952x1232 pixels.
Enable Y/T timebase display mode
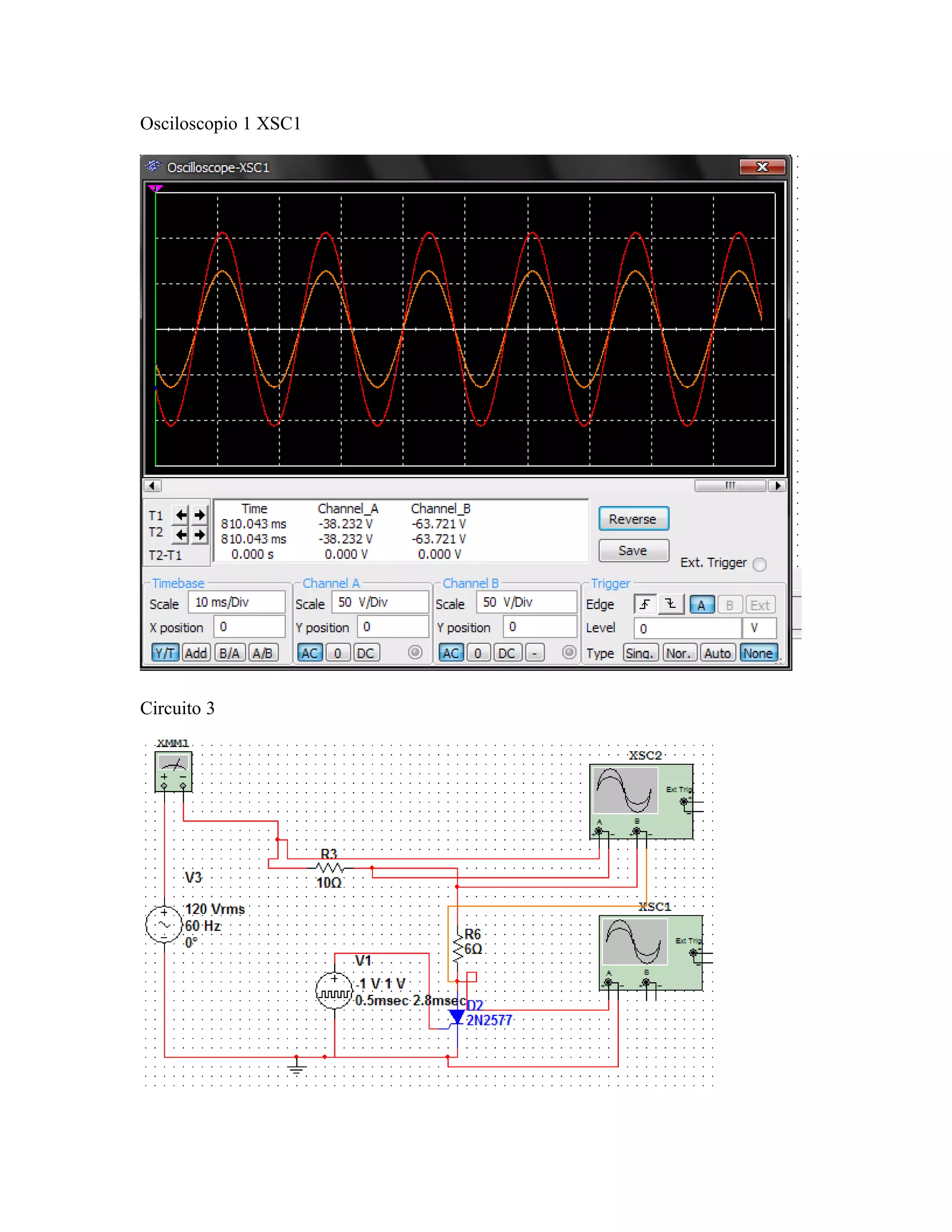point(165,653)
